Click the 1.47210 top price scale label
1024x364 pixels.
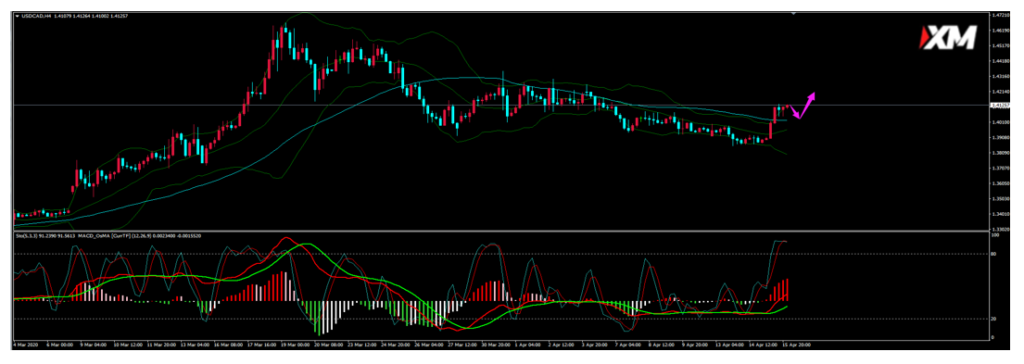(x=1000, y=14)
